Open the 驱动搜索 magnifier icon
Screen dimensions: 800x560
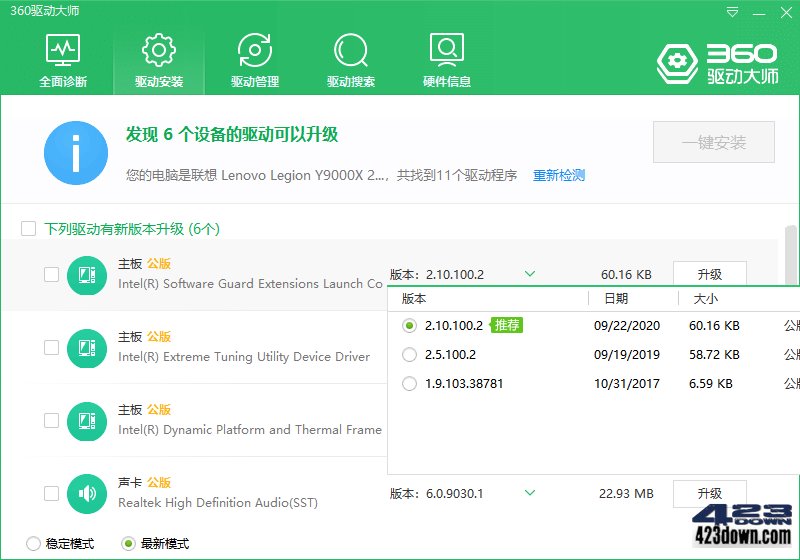tap(351, 50)
